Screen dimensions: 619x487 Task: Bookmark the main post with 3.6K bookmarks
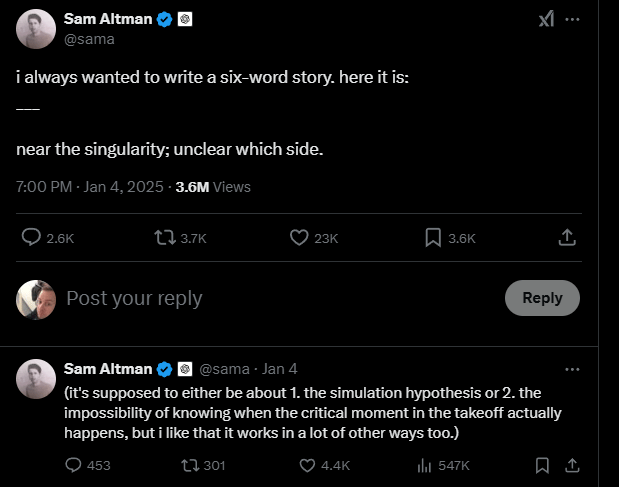(x=433, y=237)
